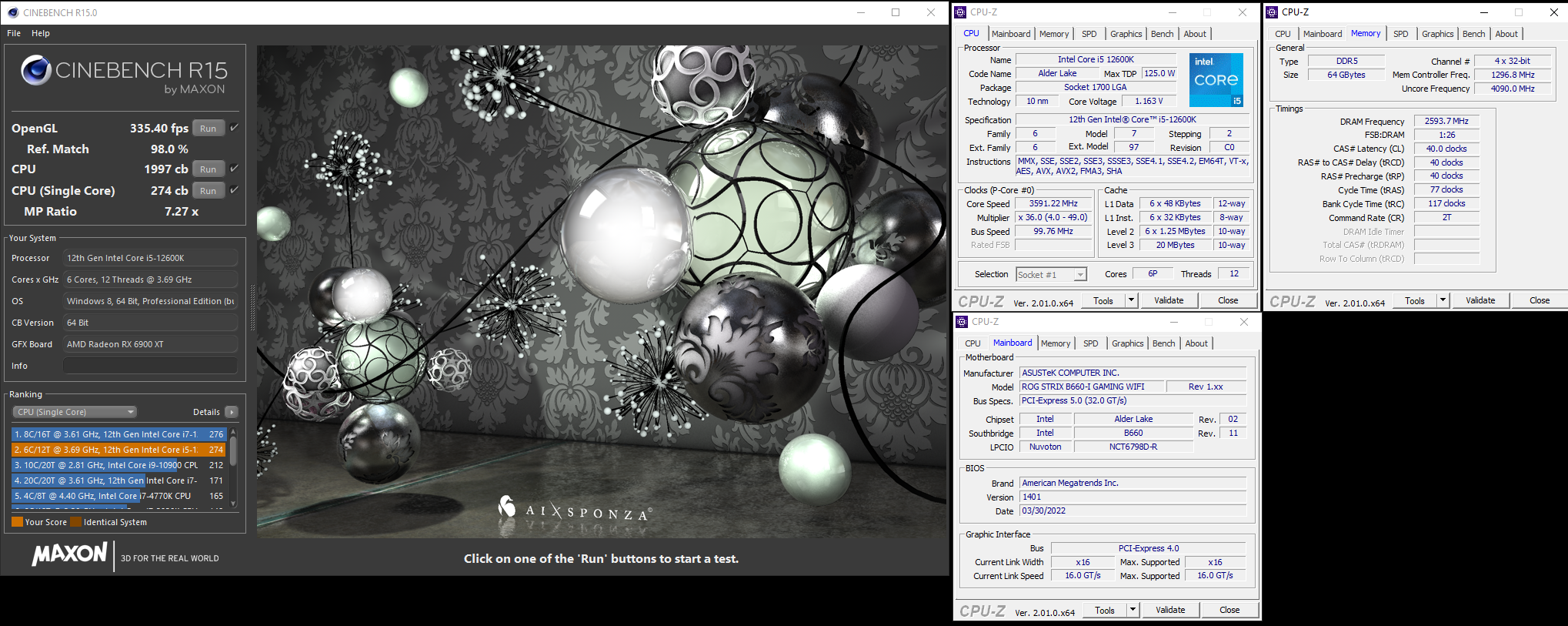Open the Help menu in Cinebench
The width and height of the screenshot is (1568, 626).
(41, 33)
